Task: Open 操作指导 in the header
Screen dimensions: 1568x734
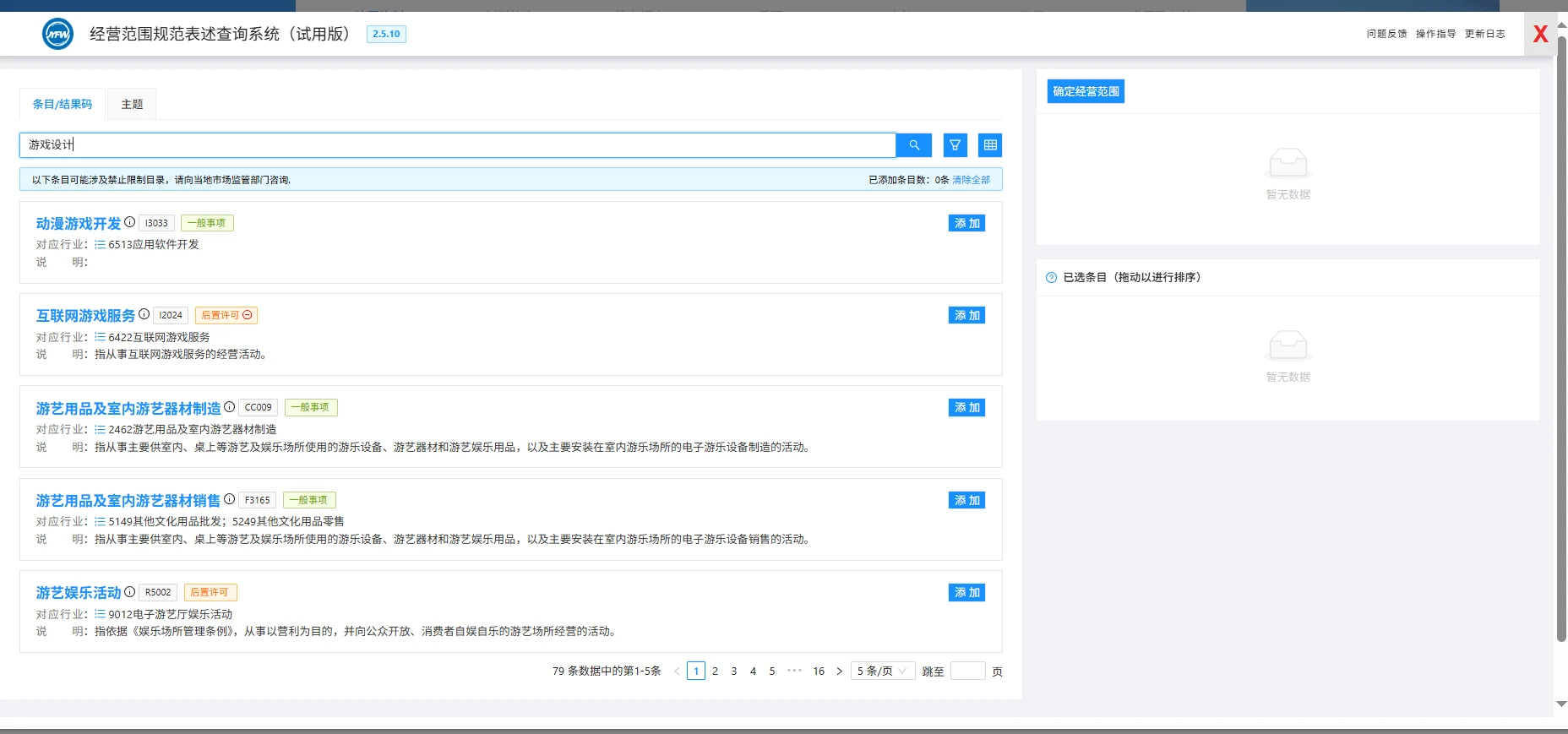Action: pos(1435,34)
